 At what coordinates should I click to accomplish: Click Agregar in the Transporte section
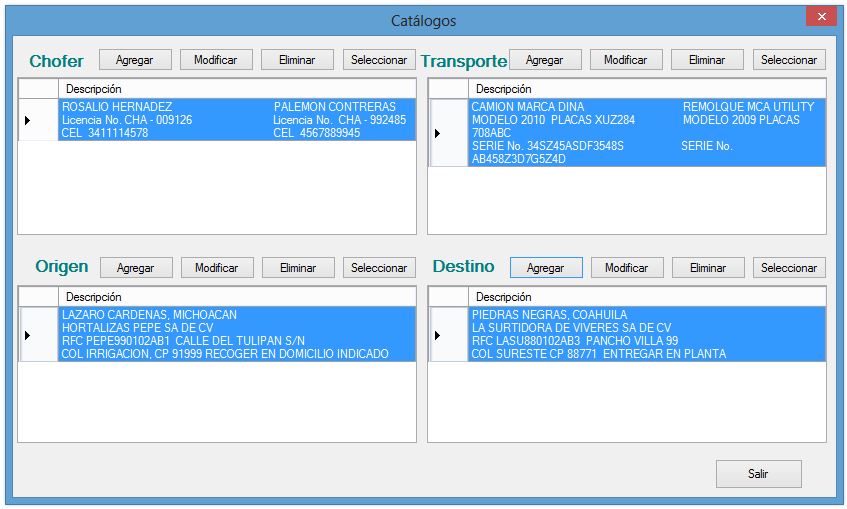coord(545,60)
